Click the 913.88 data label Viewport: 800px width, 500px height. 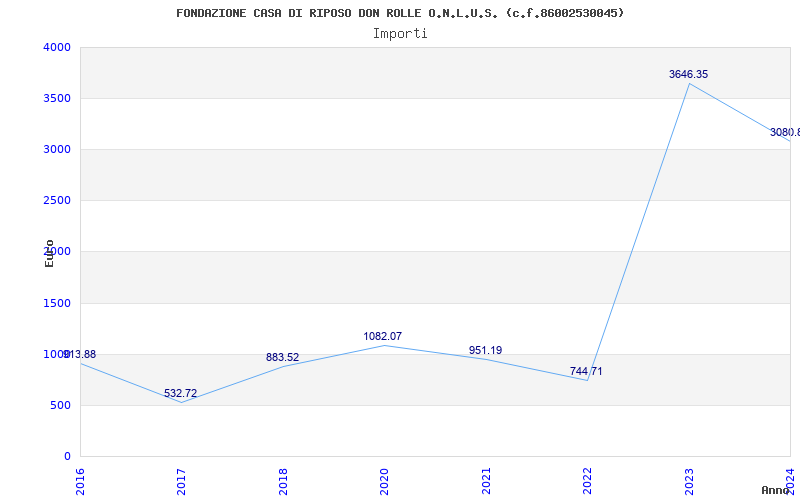[80, 355]
